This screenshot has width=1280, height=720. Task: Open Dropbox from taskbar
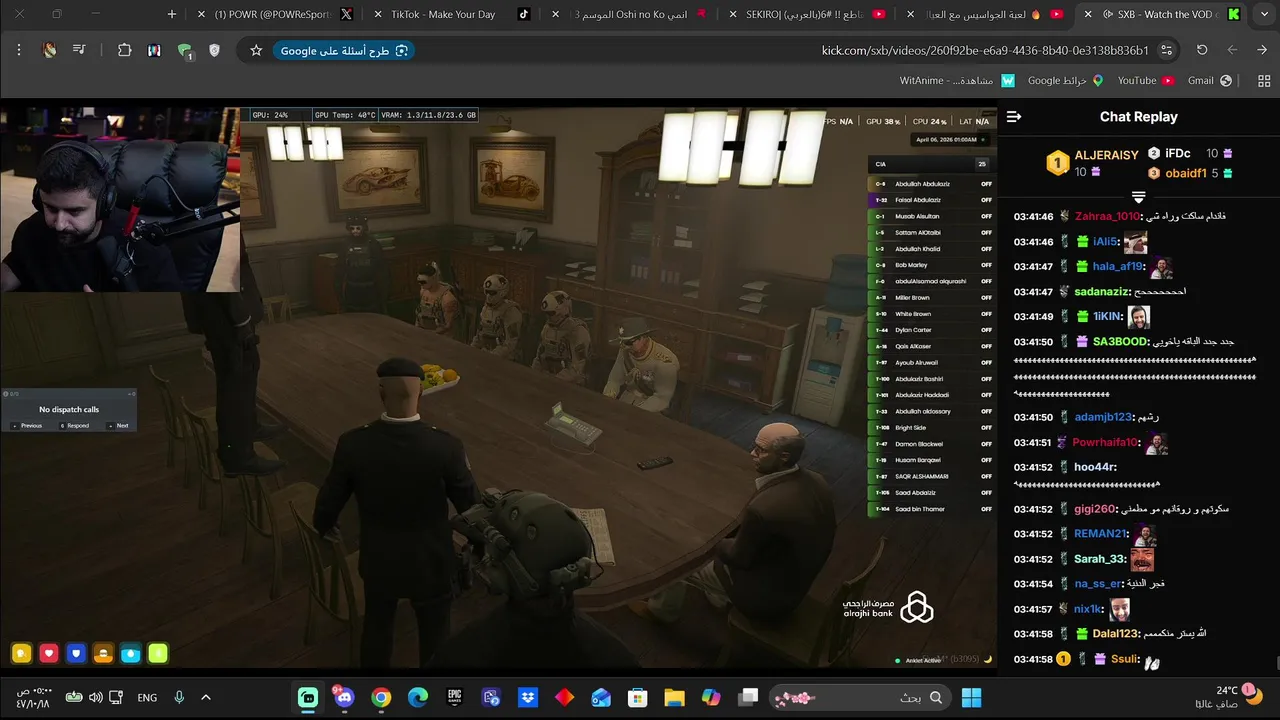click(528, 697)
